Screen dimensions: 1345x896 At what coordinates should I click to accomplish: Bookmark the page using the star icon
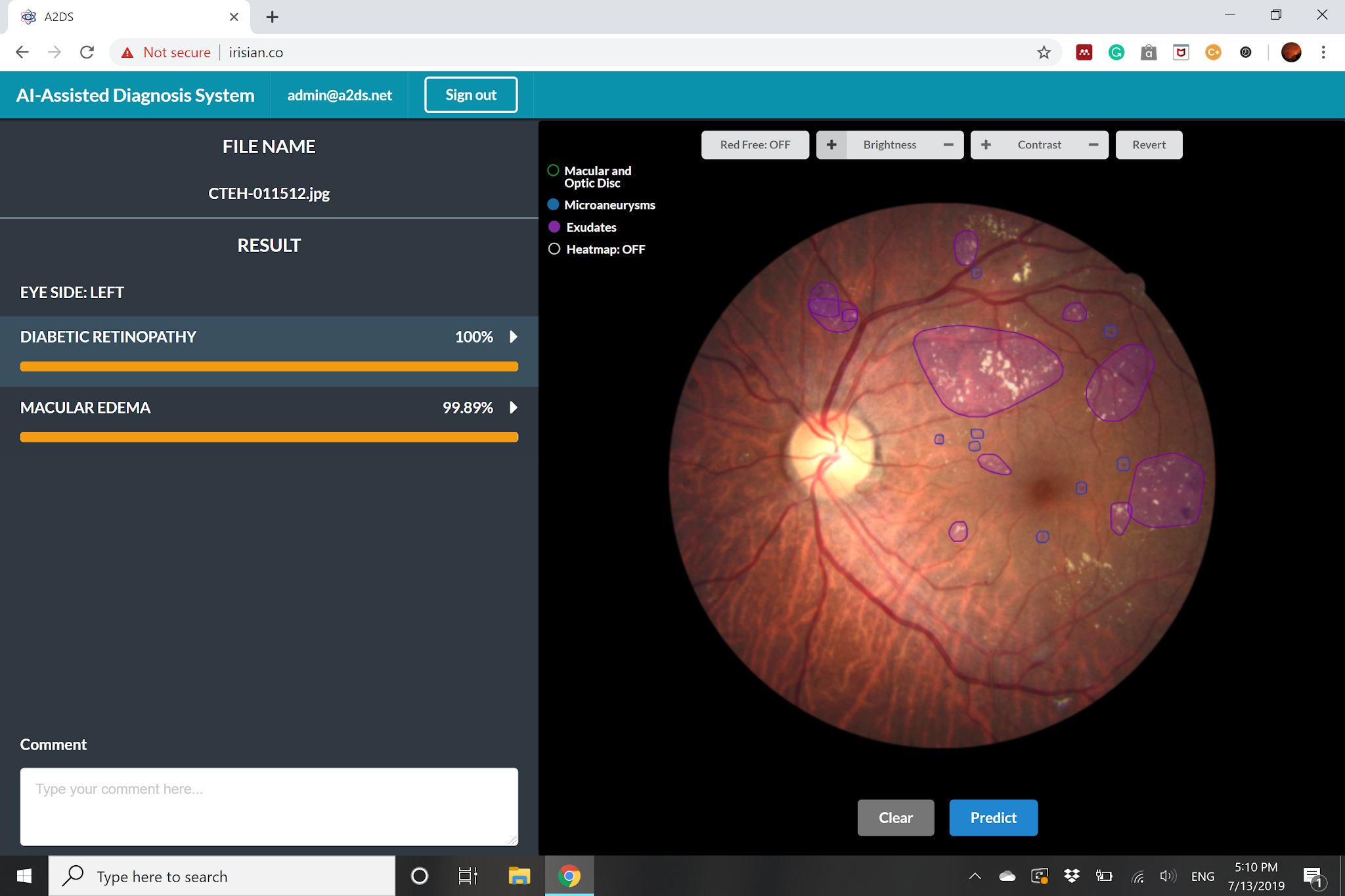coord(1044,52)
